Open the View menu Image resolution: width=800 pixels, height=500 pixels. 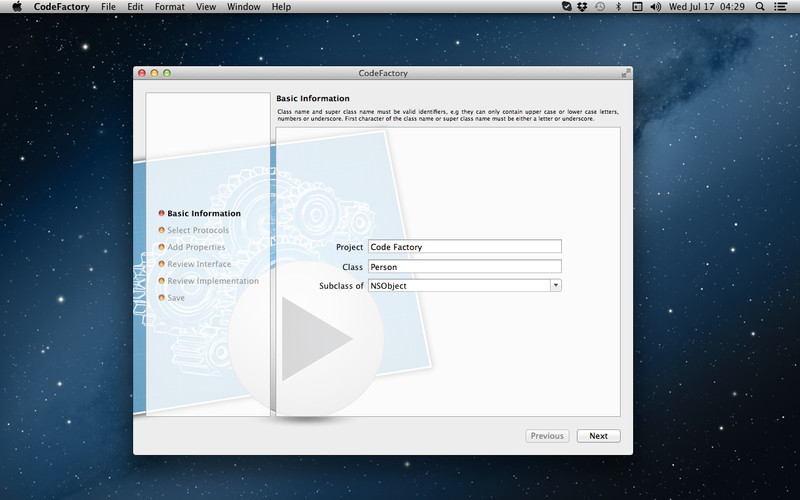[x=206, y=7]
